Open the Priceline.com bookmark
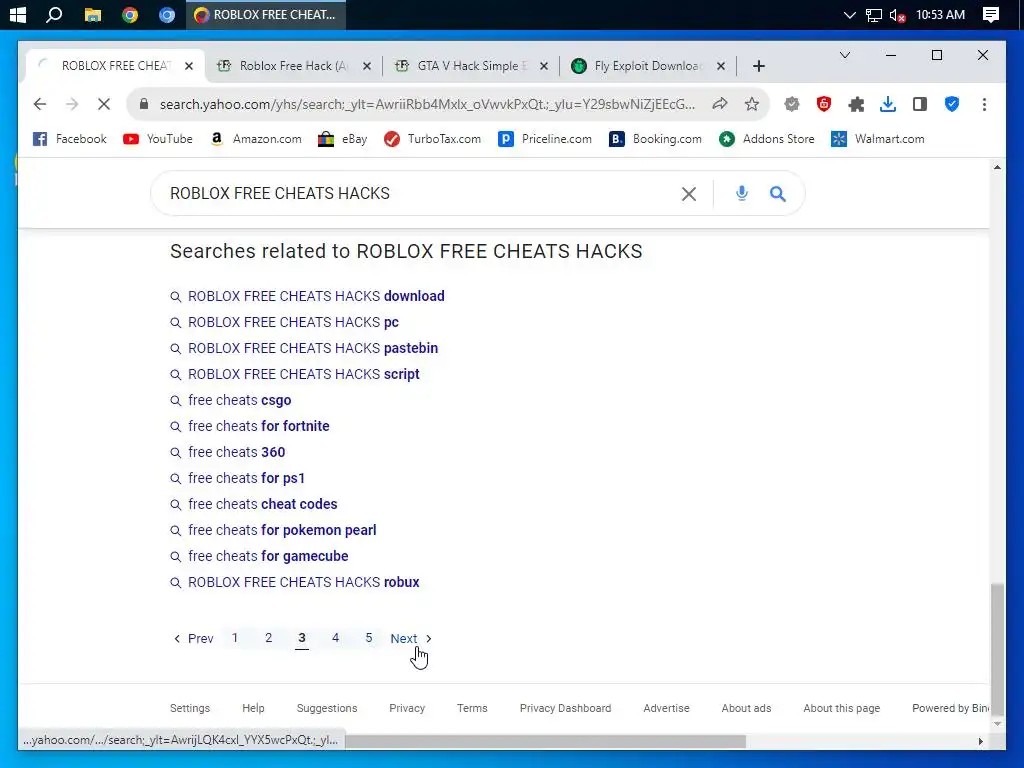1024x768 pixels. click(545, 139)
